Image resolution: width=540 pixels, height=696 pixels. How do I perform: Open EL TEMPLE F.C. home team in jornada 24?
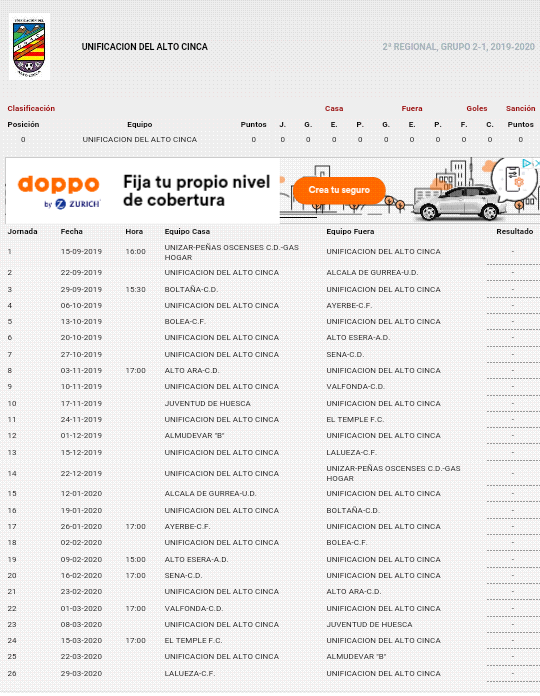pos(193,641)
